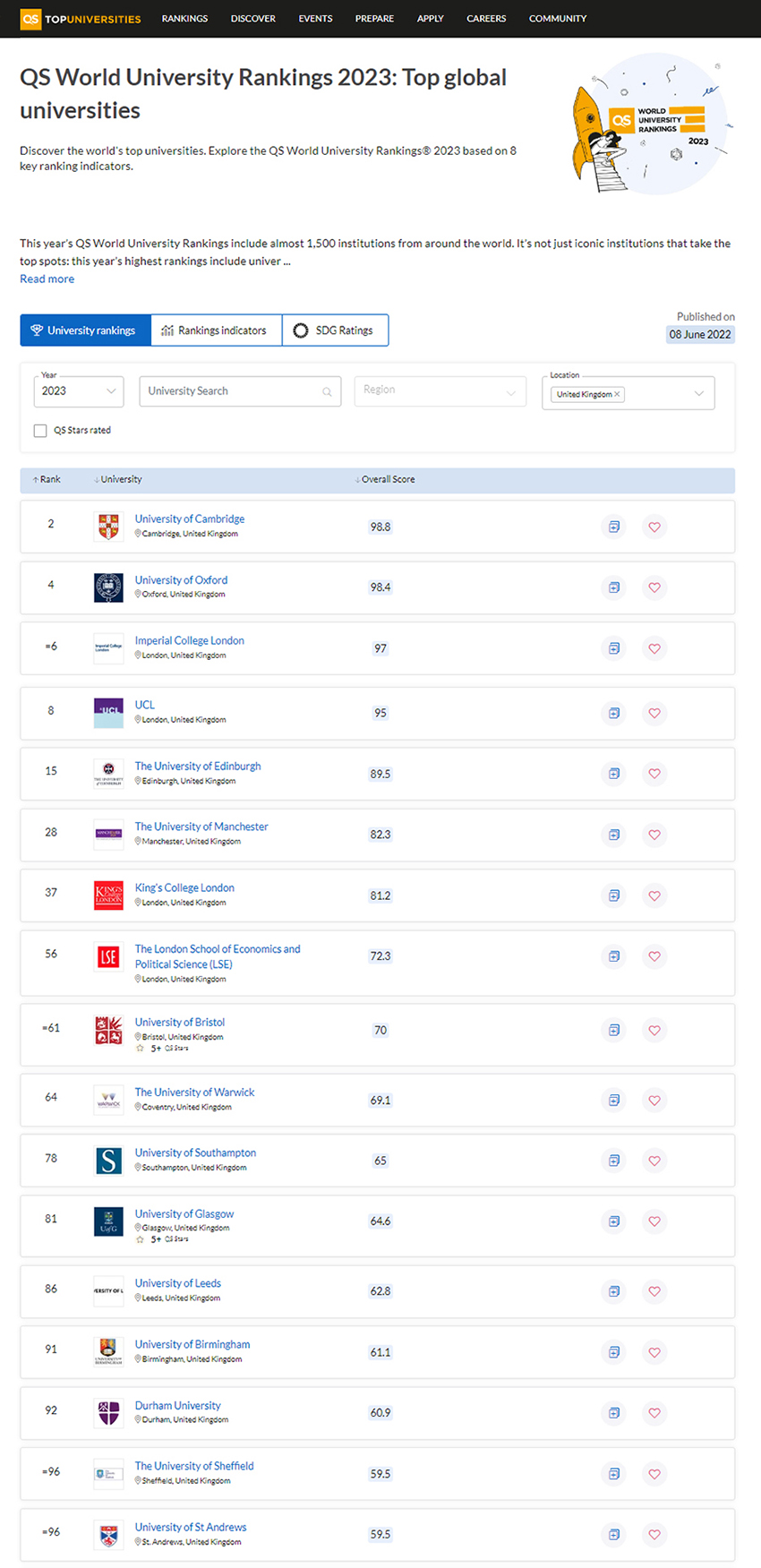761x1568 pixels.
Task: Add LSE to compare list
Action: coord(614,956)
